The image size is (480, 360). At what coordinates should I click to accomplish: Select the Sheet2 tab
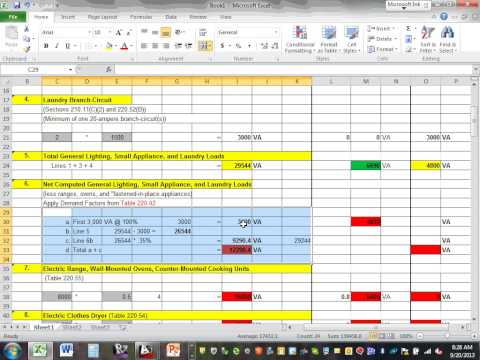(x=72, y=328)
